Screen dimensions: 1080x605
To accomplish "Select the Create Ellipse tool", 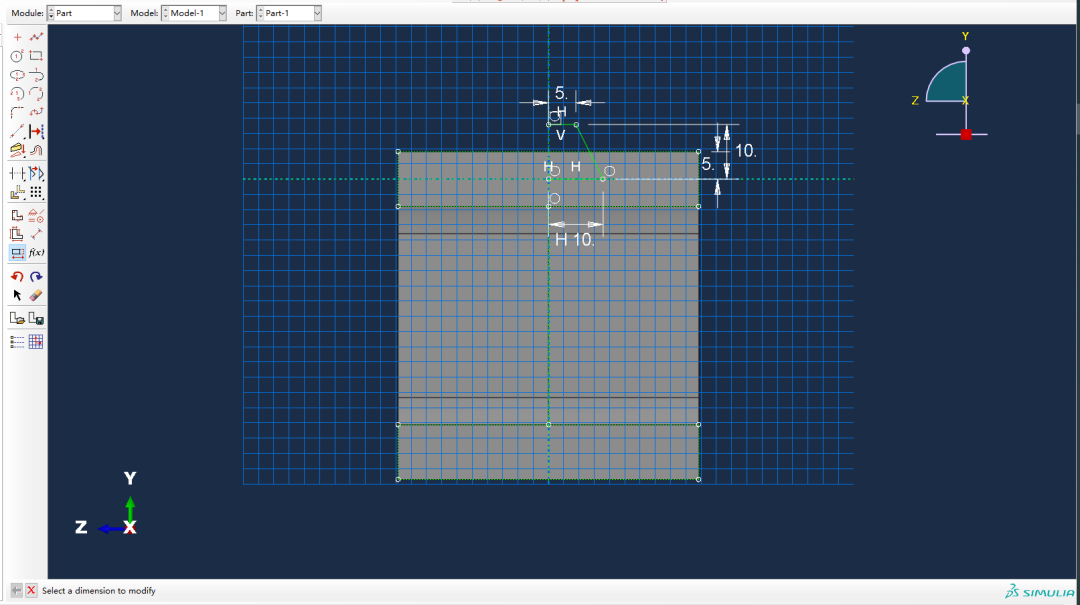I will pos(17,74).
